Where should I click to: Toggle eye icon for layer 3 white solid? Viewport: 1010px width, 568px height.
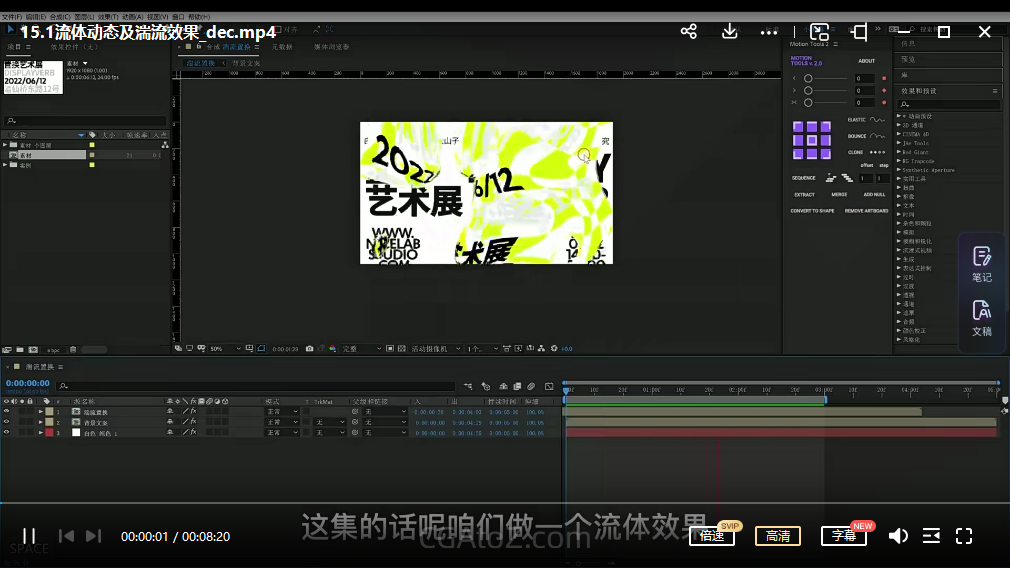click(x=7, y=433)
